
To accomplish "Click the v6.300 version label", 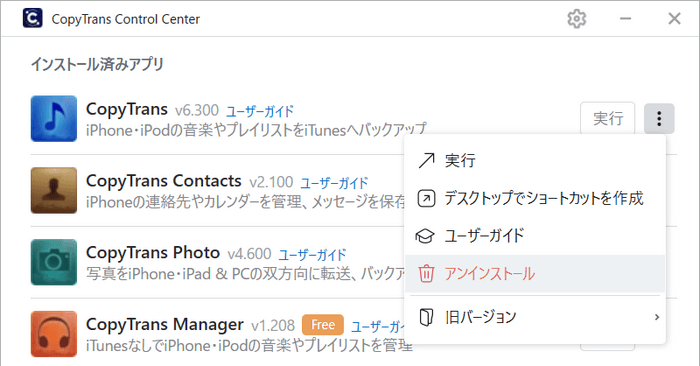I will (196, 110).
